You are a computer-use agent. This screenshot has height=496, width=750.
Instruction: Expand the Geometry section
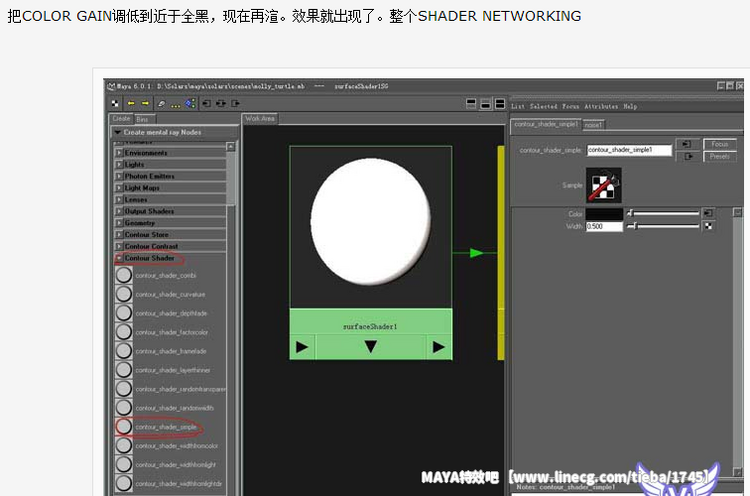tap(120, 223)
